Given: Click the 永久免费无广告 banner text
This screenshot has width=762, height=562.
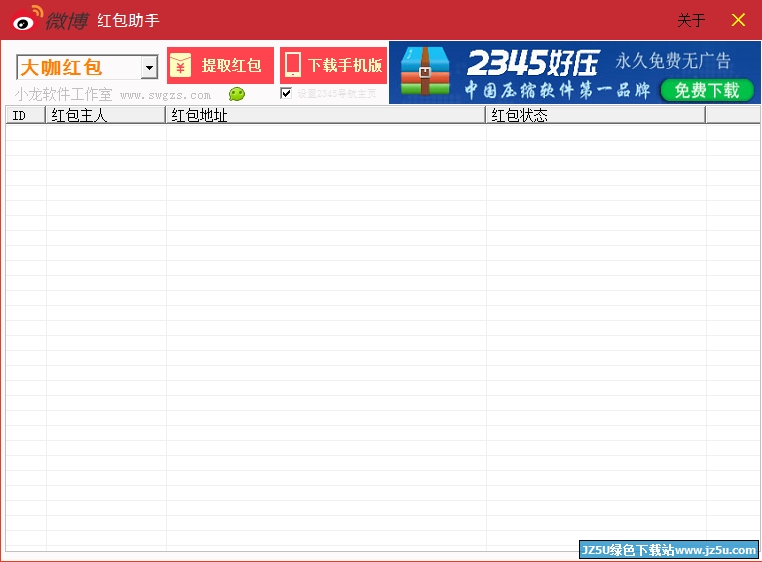Looking at the screenshot, I should click(673, 61).
